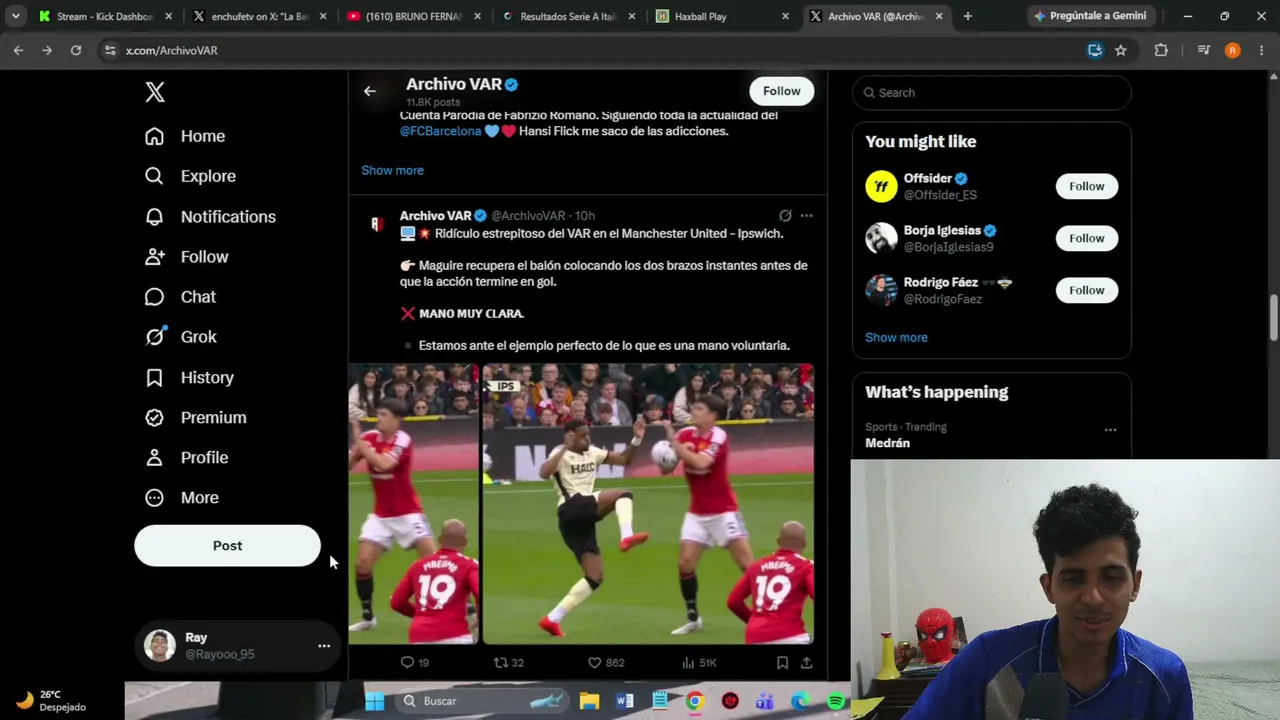Follow Rodrigo Fáez from suggestions
Screen dimensions: 1280x720
coord(1087,290)
